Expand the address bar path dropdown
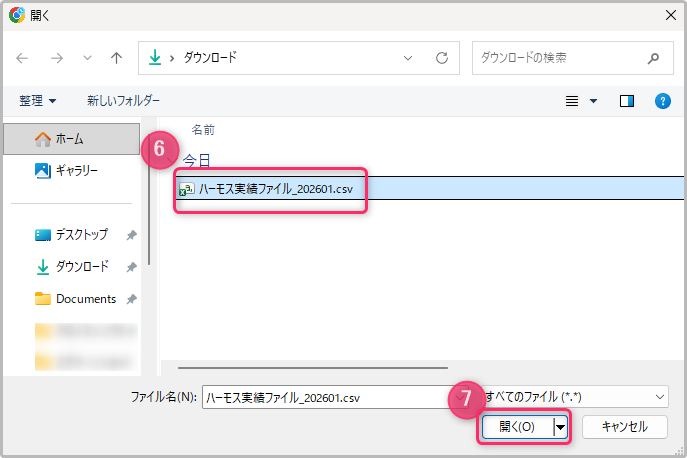Image resolution: width=687 pixels, height=458 pixels. (408, 58)
